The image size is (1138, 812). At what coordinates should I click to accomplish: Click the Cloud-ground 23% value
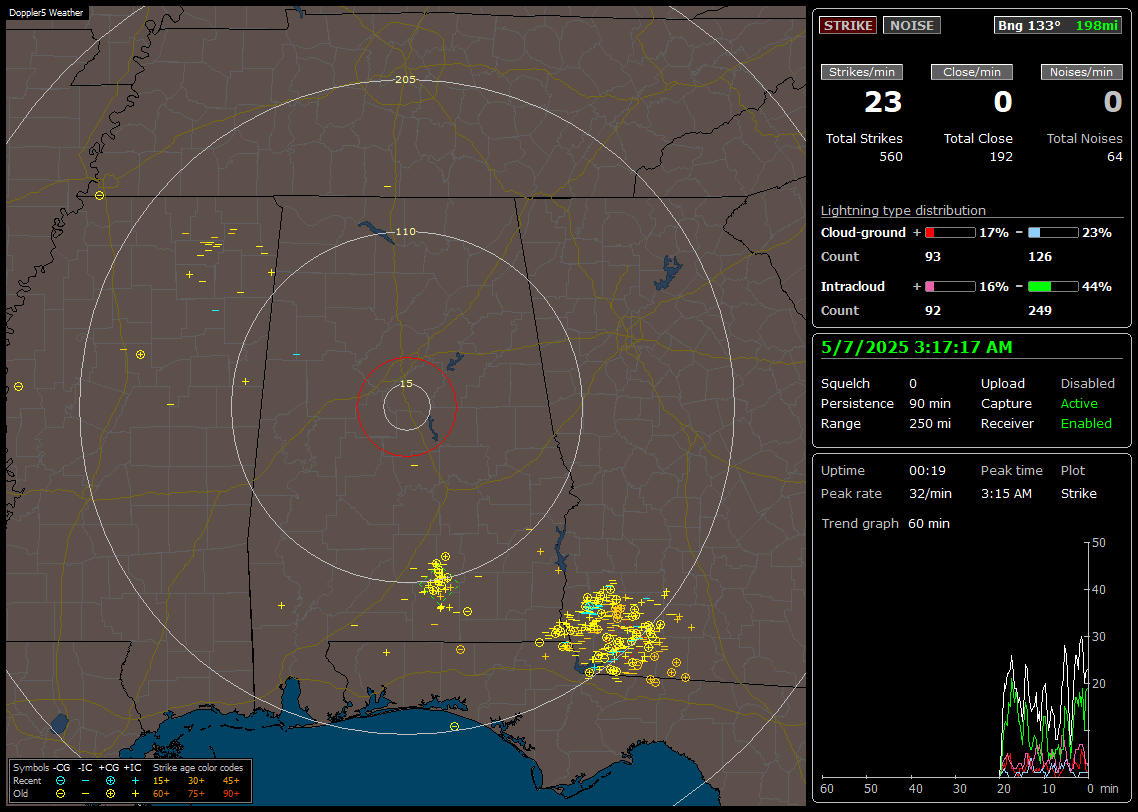1097,233
